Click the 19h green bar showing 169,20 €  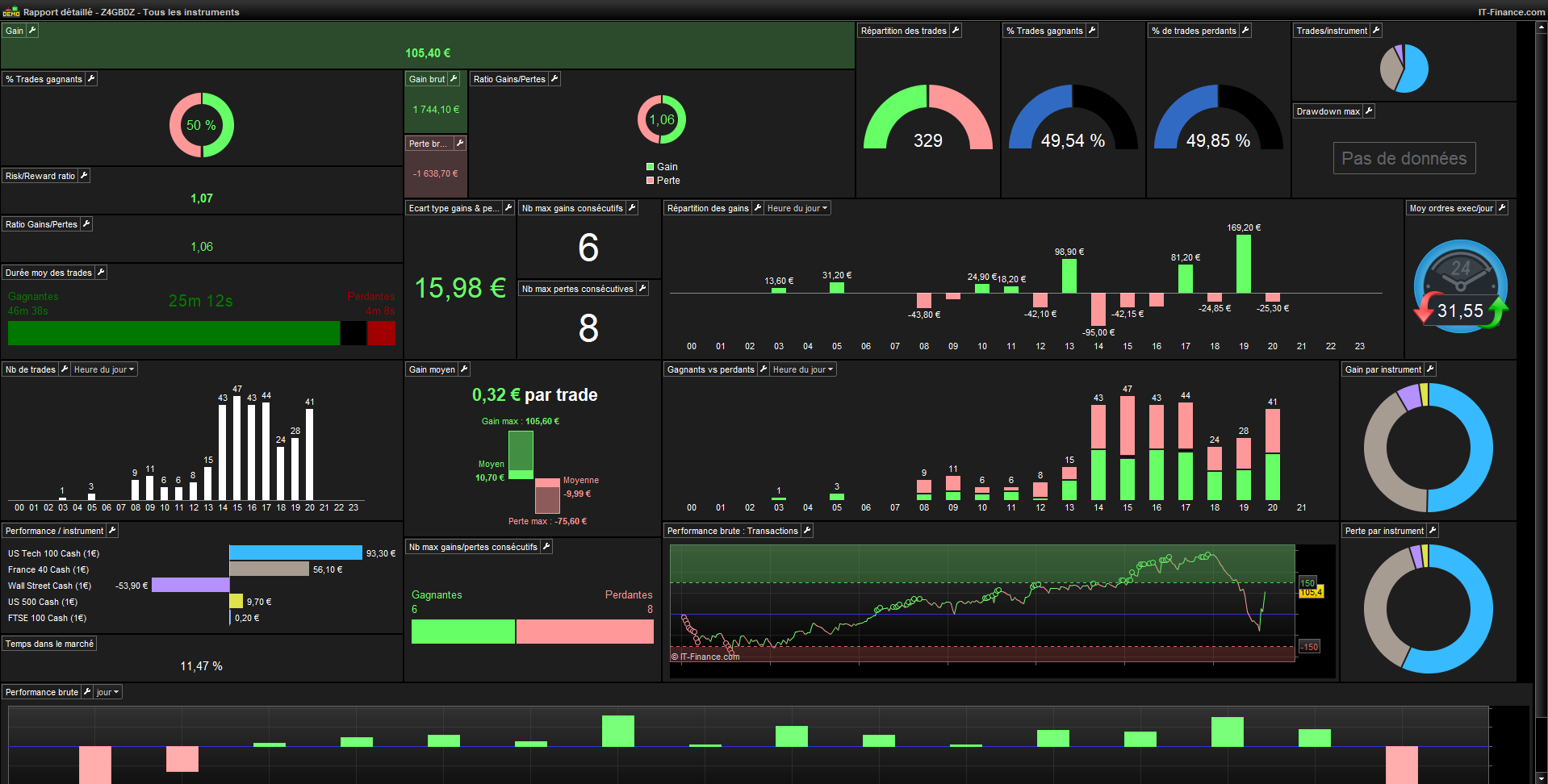coord(1244,264)
